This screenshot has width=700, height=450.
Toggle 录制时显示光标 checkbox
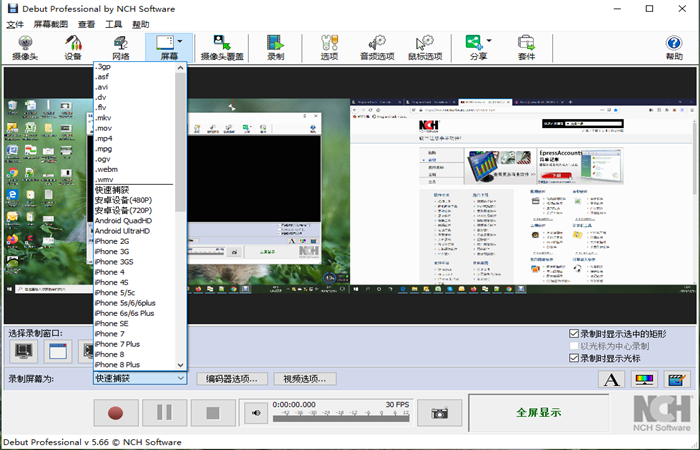[574, 358]
